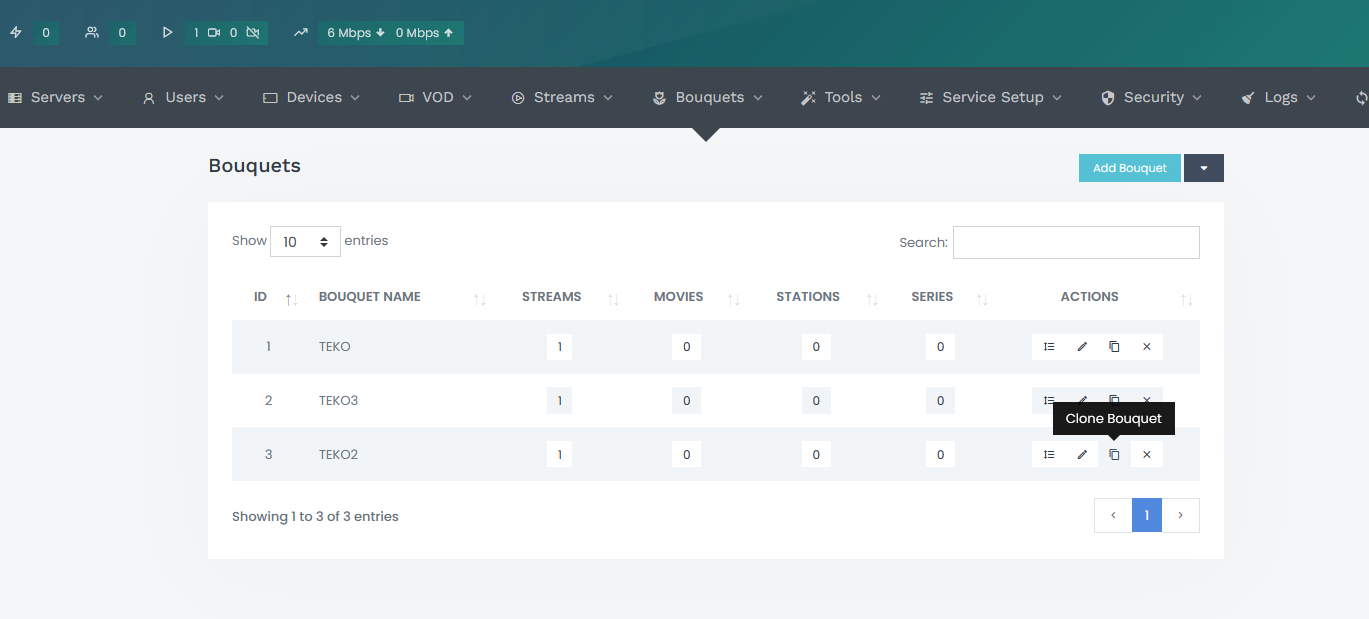This screenshot has width=1369, height=619.
Task: Delete the TEKO2 bouquet
Action: pyautogui.click(x=1146, y=455)
